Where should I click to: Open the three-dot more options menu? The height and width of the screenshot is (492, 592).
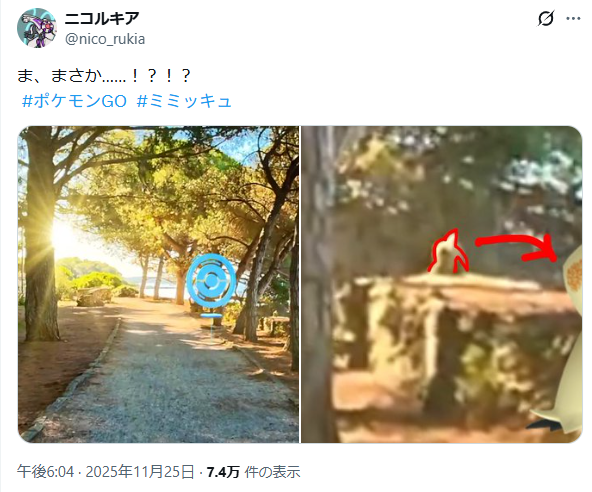click(x=573, y=18)
